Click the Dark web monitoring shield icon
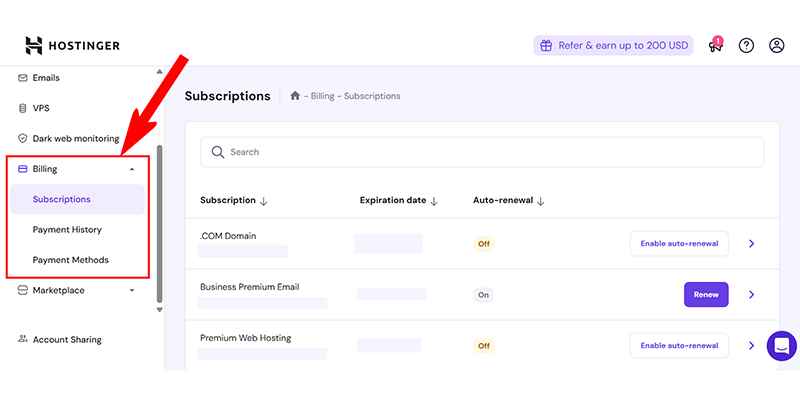The width and height of the screenshot is (800, 400). click(22, 138)
